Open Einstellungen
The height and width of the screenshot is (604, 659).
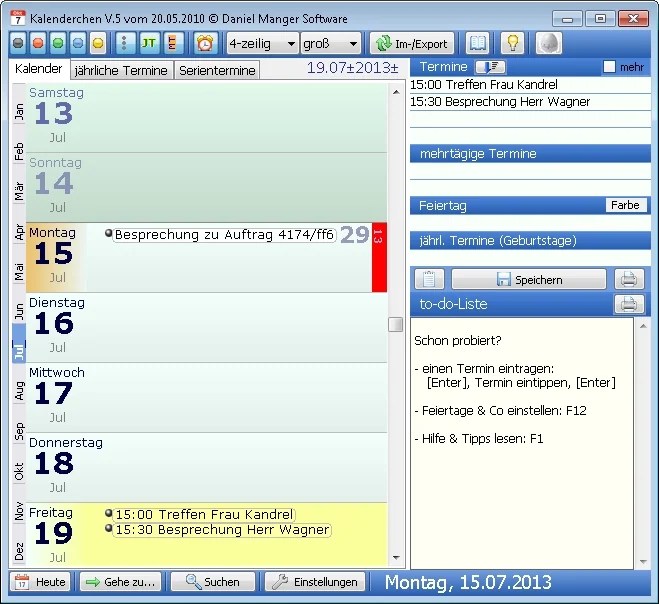point(315,582)
